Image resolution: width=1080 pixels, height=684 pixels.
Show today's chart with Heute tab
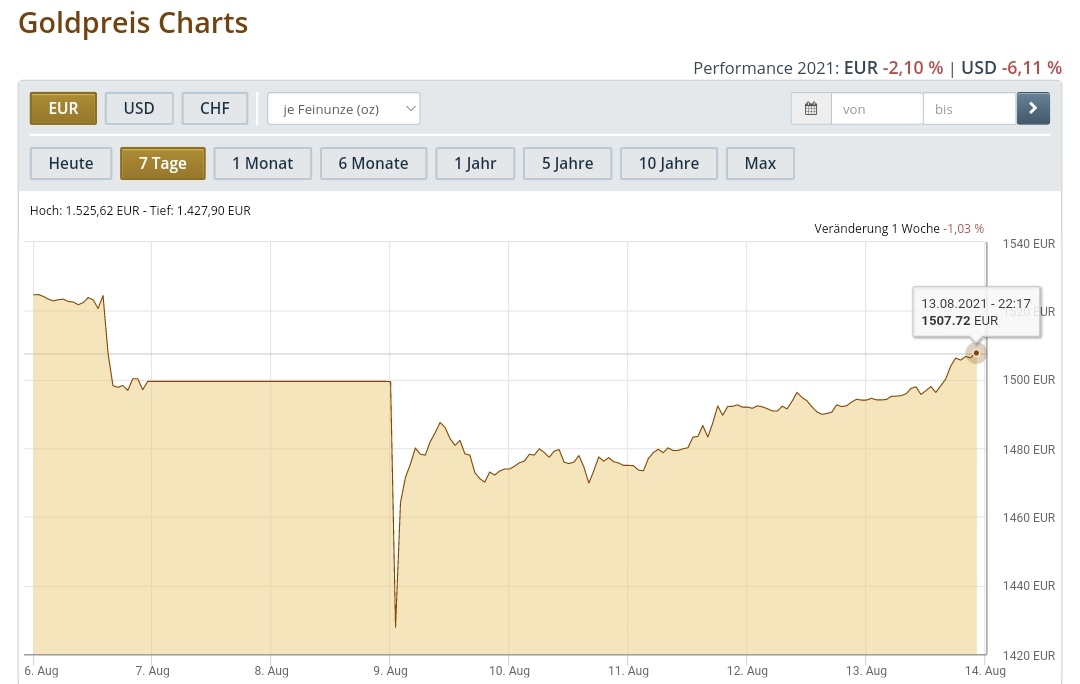(71, 163)
